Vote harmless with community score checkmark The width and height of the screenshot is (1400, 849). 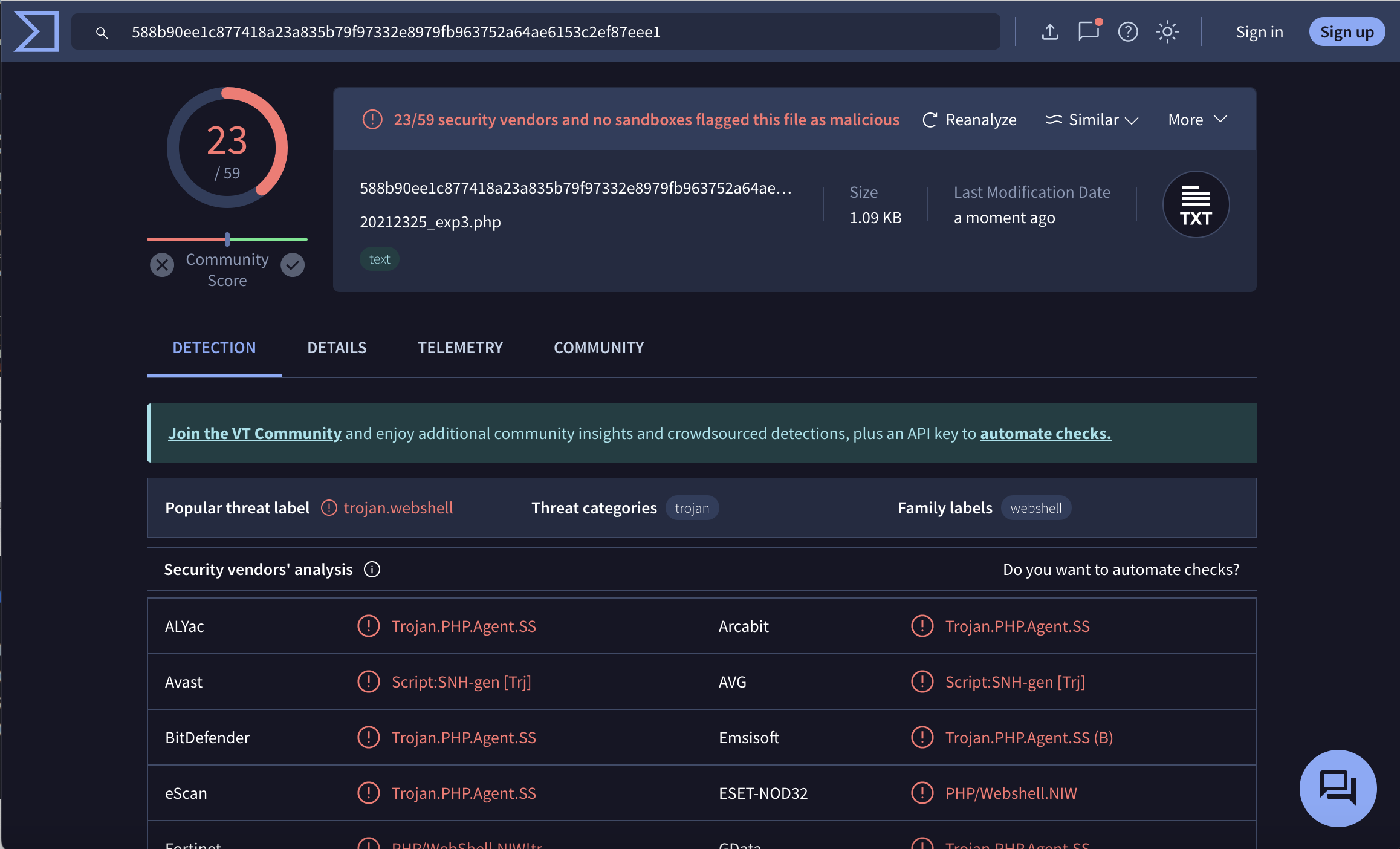[293, 265]
